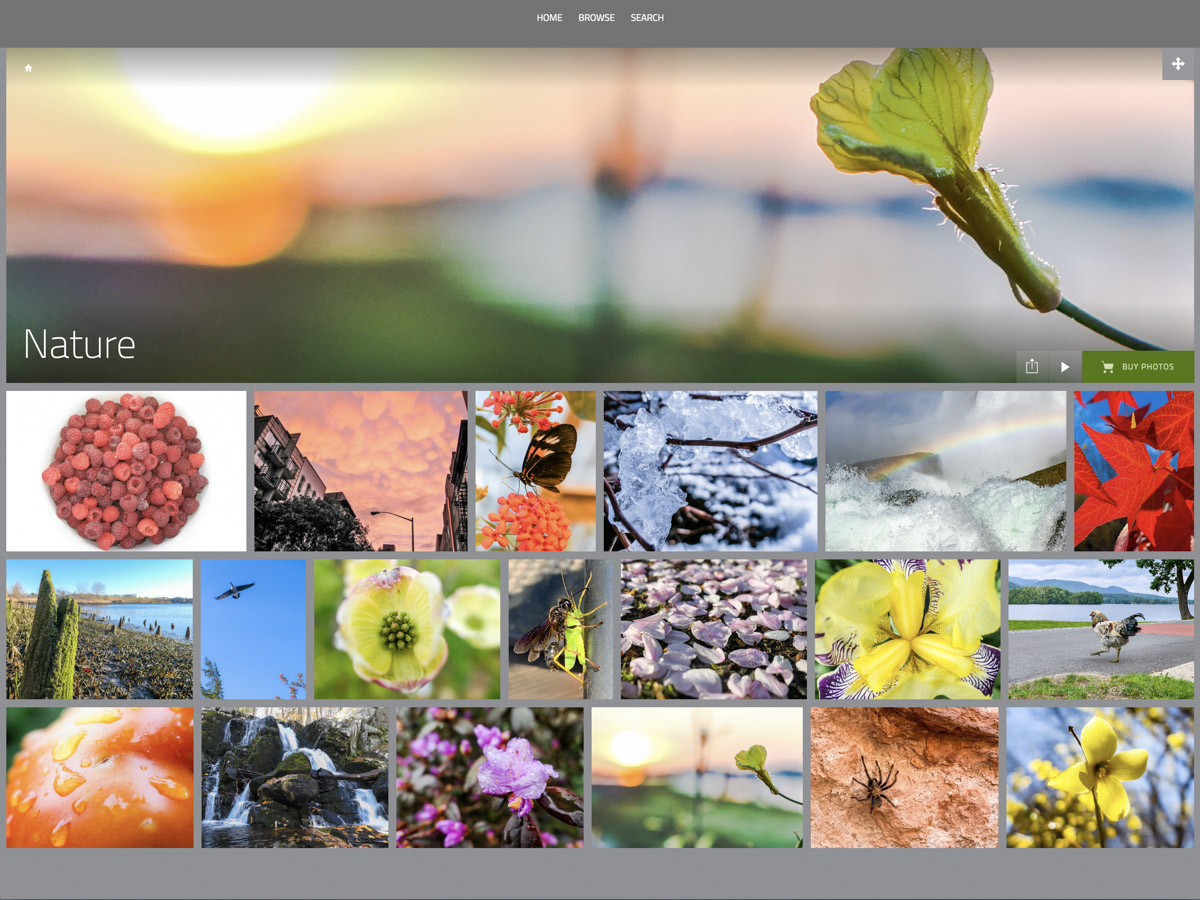The height and width of the screenshot is (900, 1200).
Task: Click the Buy Photos cart button
Action: click(x=1138, y=367)
